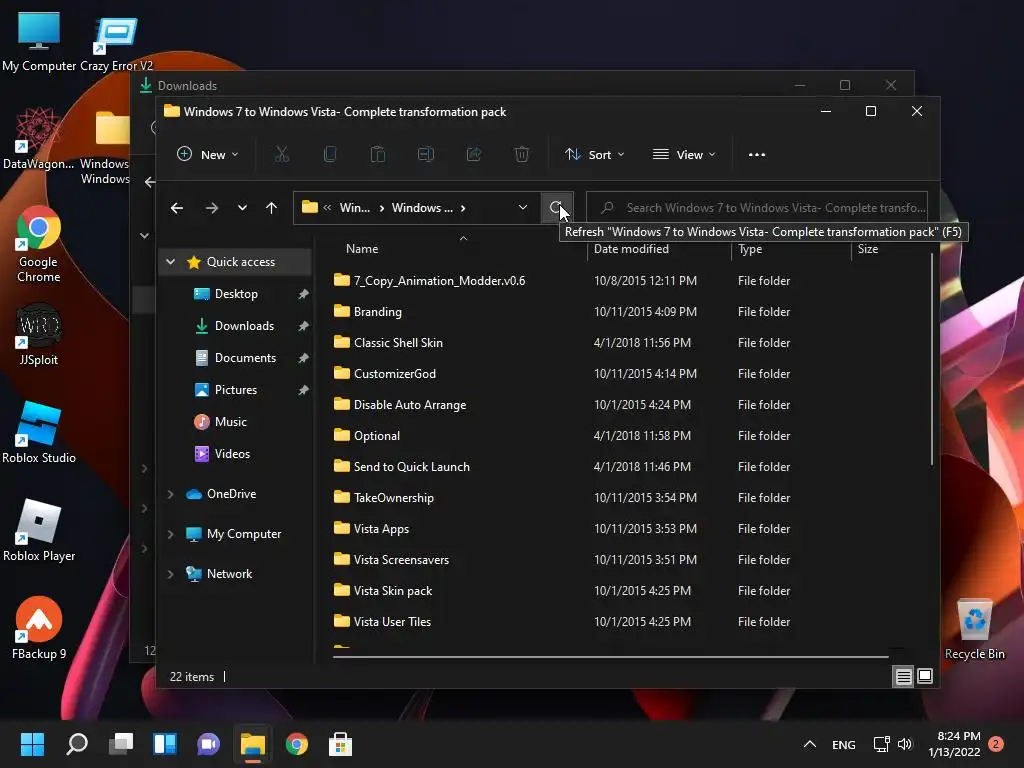Refresh the current folder view
This screenshot has width=1024, height=768.
pos(556,208)
